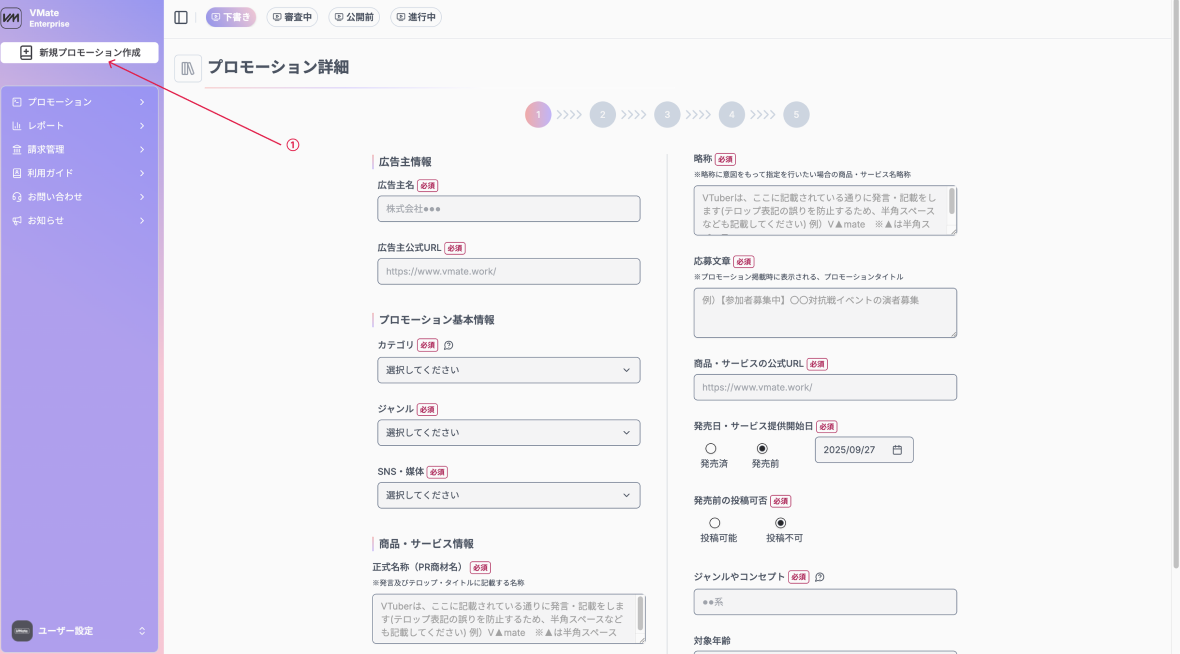Click the sidebar toggle panel icon

pos(181,17)
